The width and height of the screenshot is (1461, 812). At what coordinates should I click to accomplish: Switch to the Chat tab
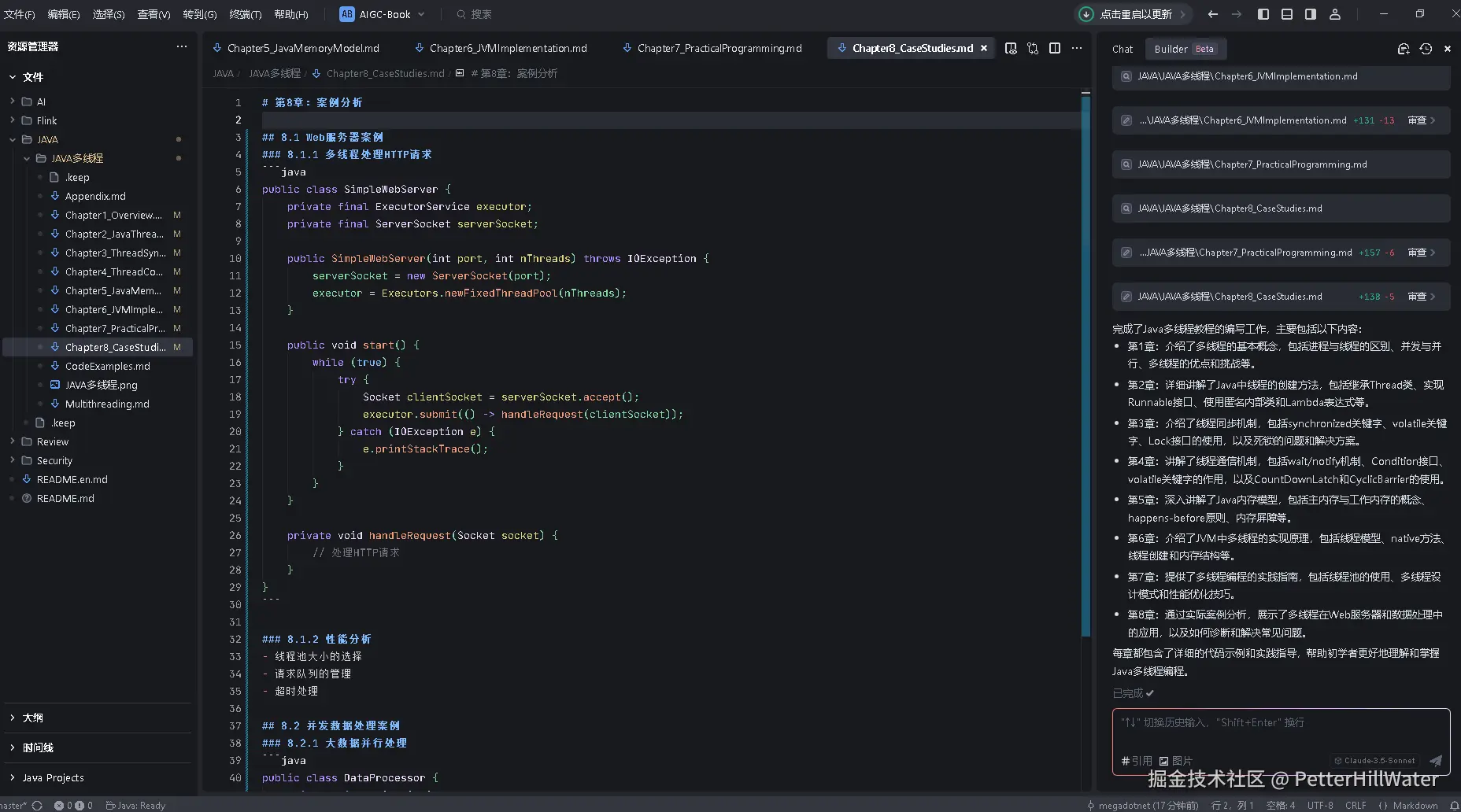coord(1123,49)
